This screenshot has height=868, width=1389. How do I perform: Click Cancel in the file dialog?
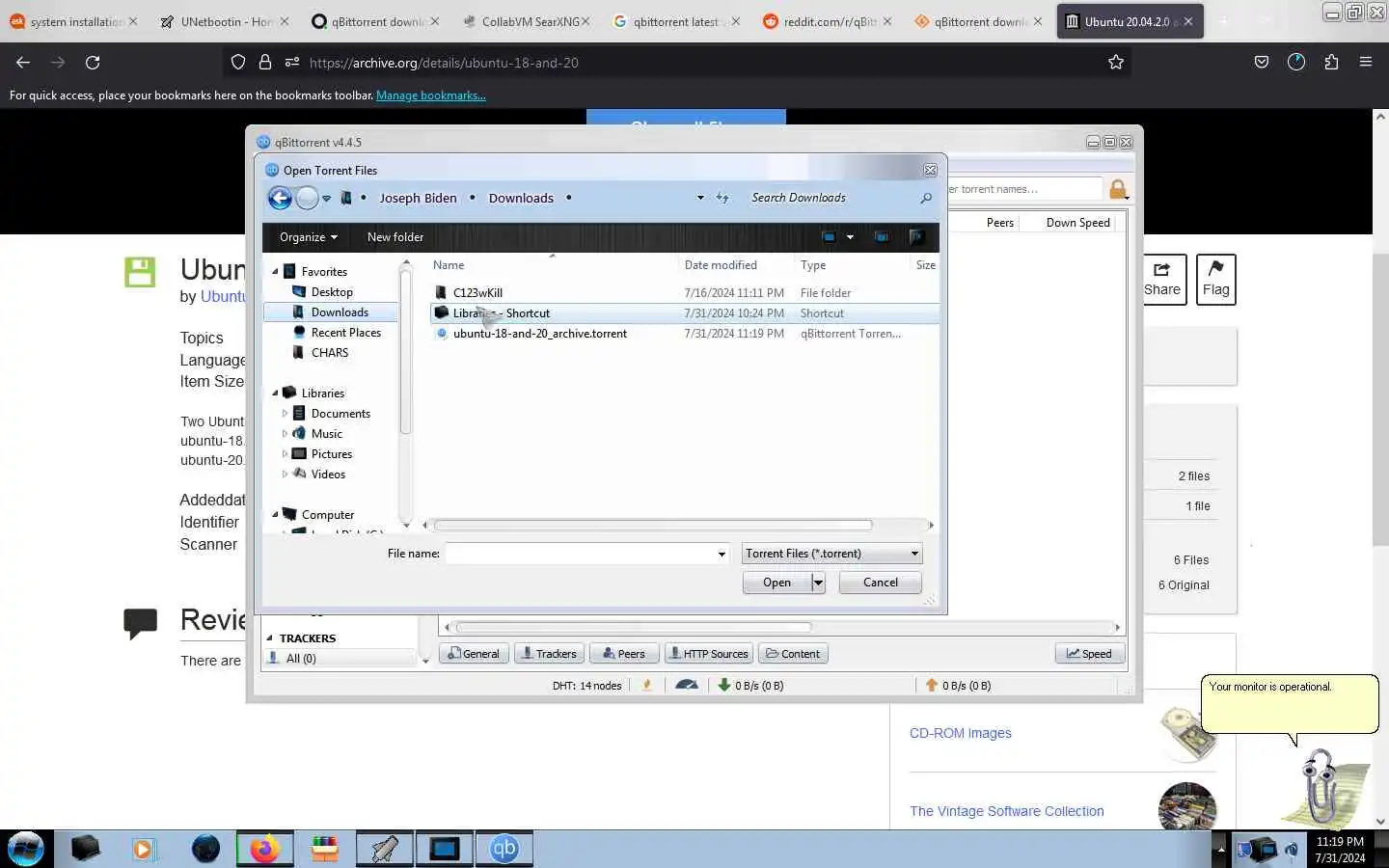coord(880,583)
